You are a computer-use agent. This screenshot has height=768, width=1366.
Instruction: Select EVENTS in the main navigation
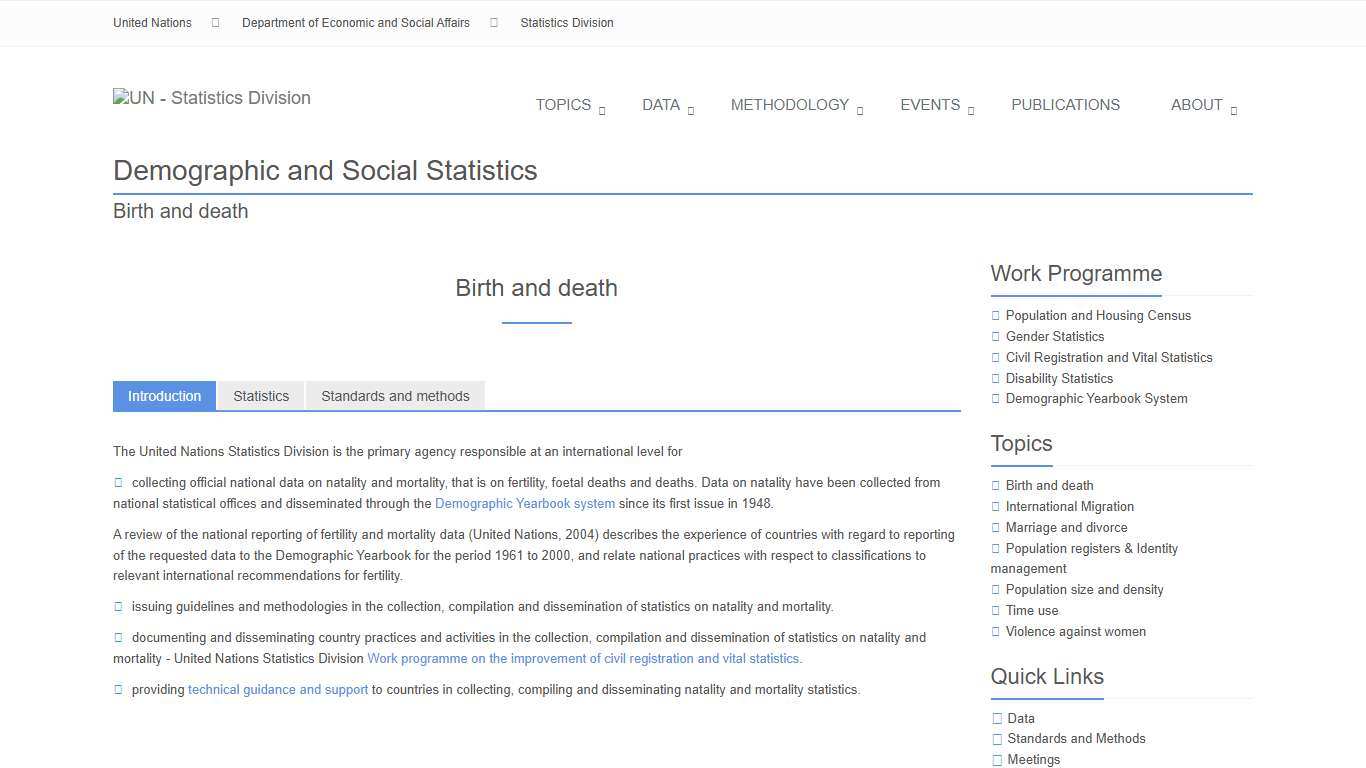point(930,105)
